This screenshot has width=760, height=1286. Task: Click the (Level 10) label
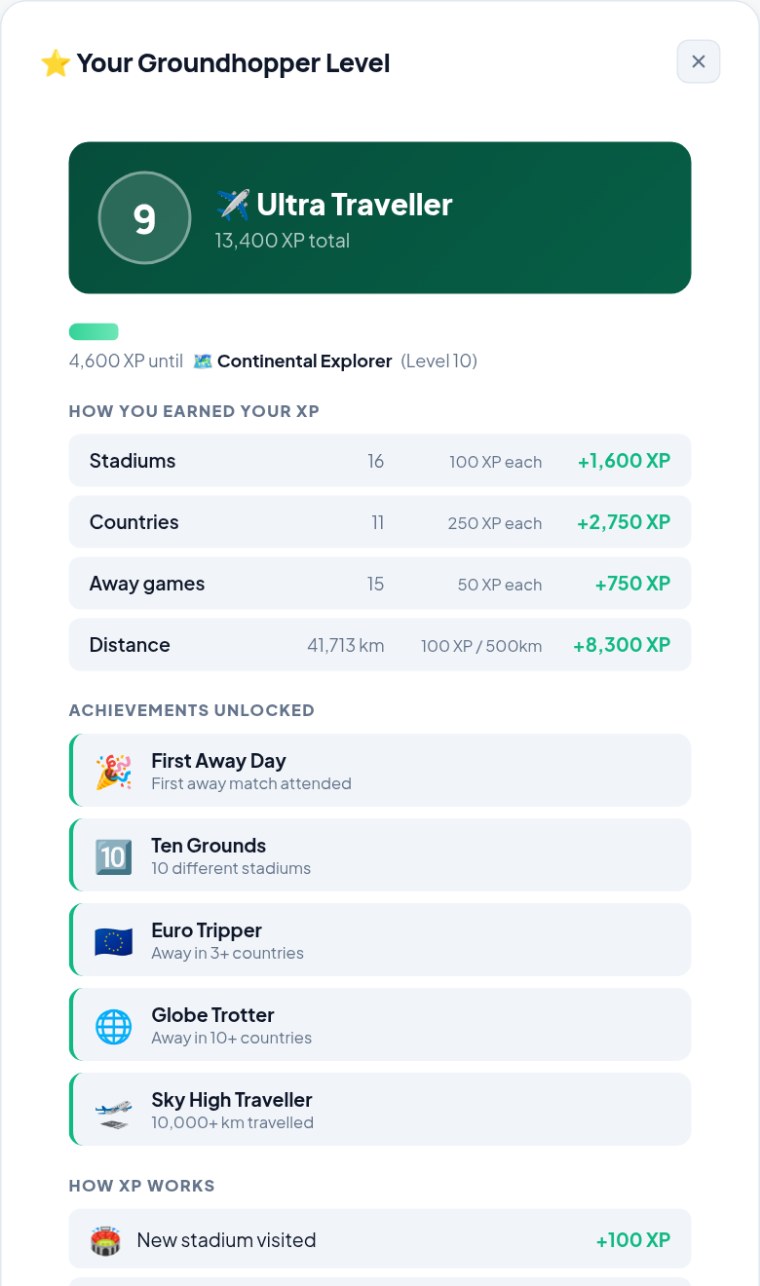pyautogui.click(x=439, y=361)
